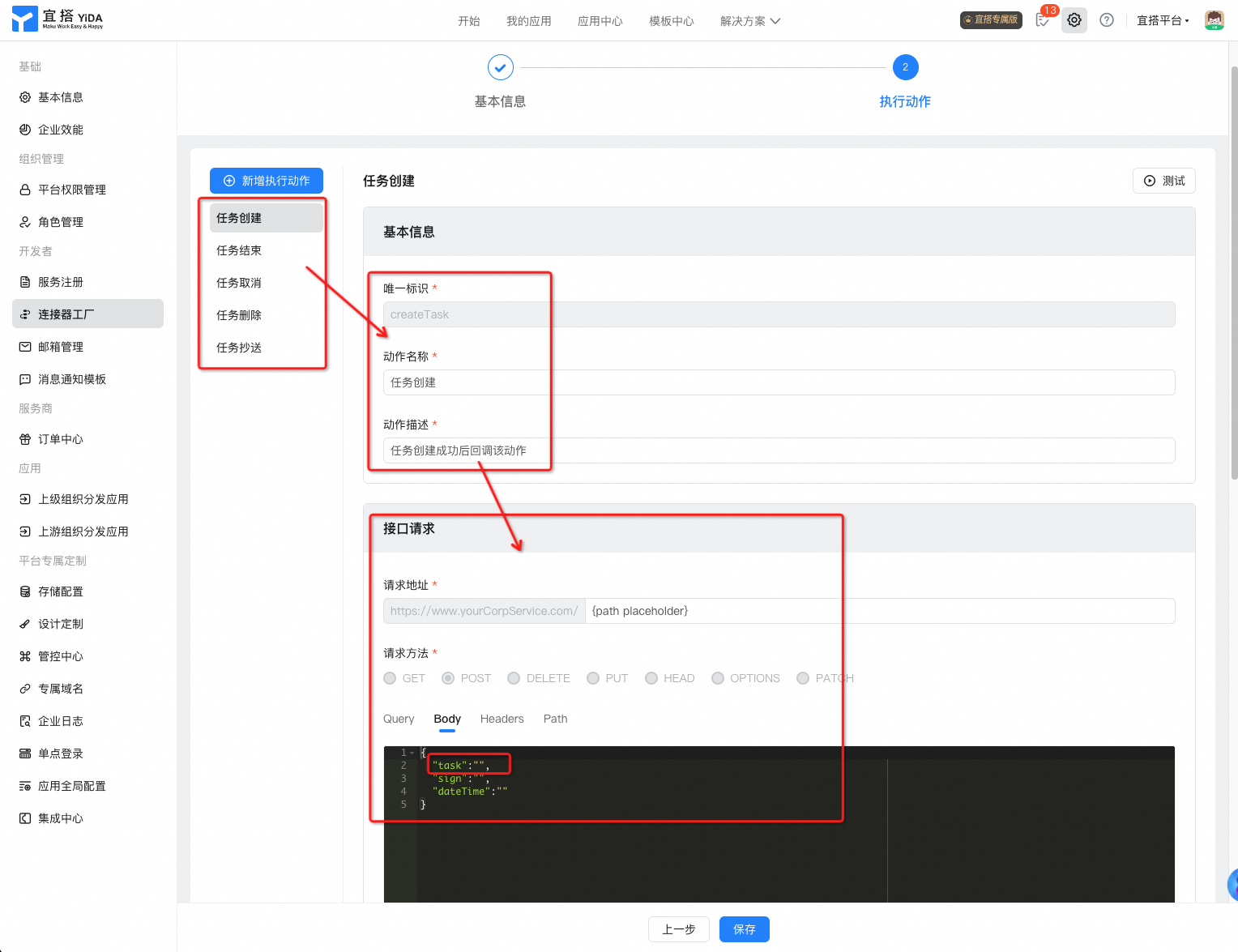
Task: Select the 任务取消 action
Action: pyautogui.click(x=267, y=283)
